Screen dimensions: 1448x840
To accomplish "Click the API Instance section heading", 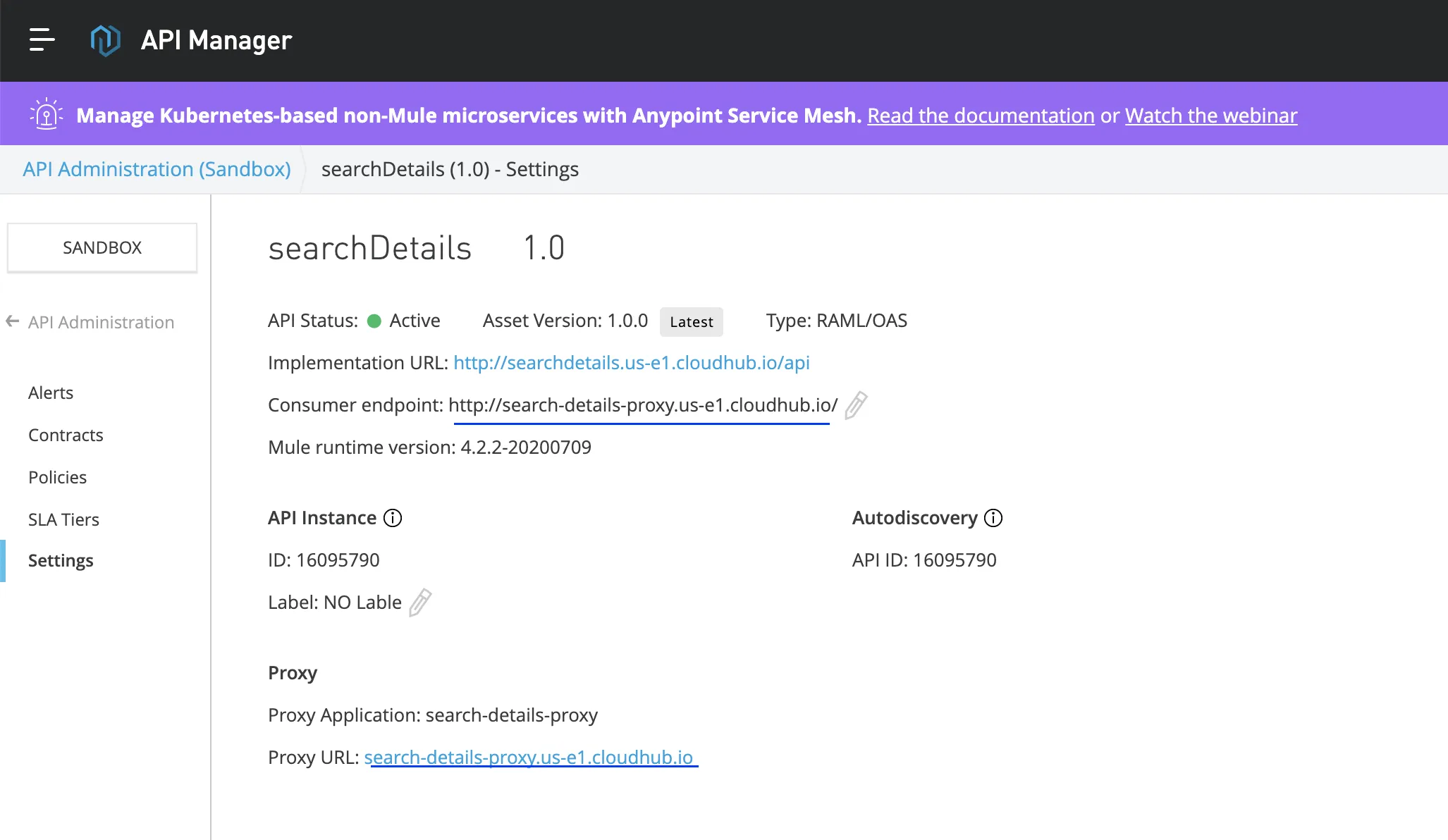I will click(x=322, y=518).
